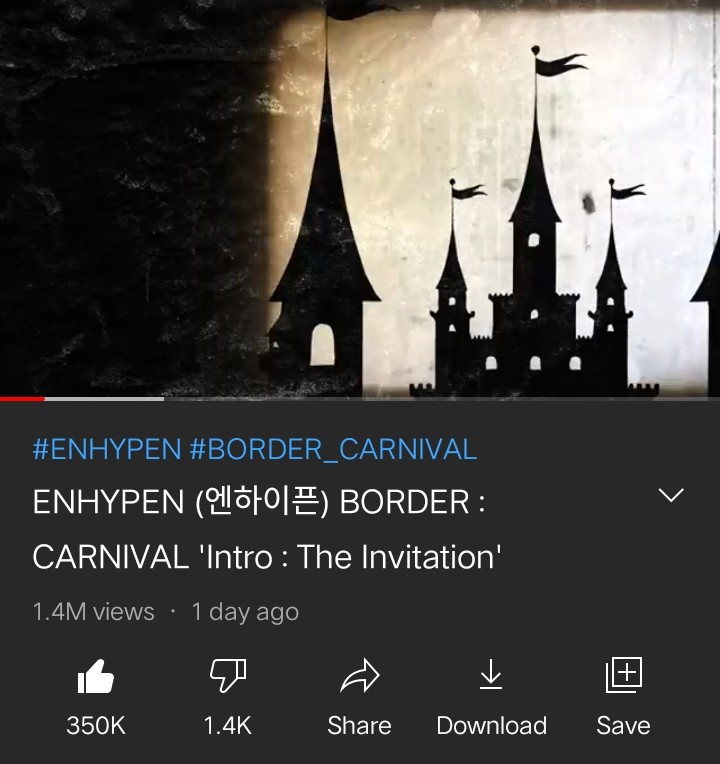Click the Share text label

pos(360,726)
